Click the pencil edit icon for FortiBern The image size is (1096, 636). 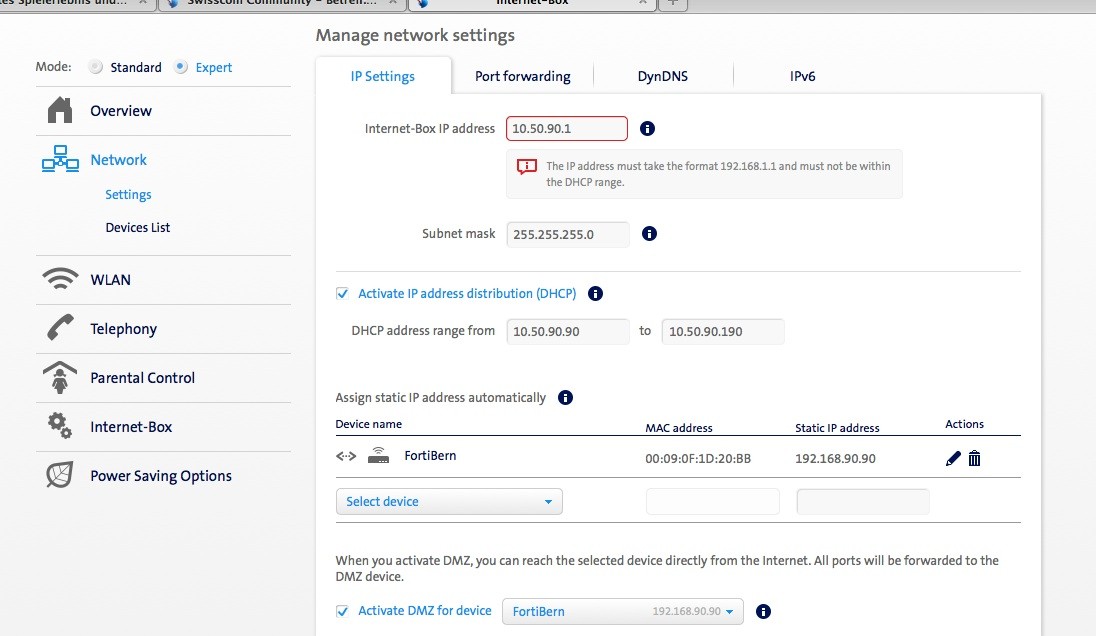pyautogui.click(x=953, y=458)
